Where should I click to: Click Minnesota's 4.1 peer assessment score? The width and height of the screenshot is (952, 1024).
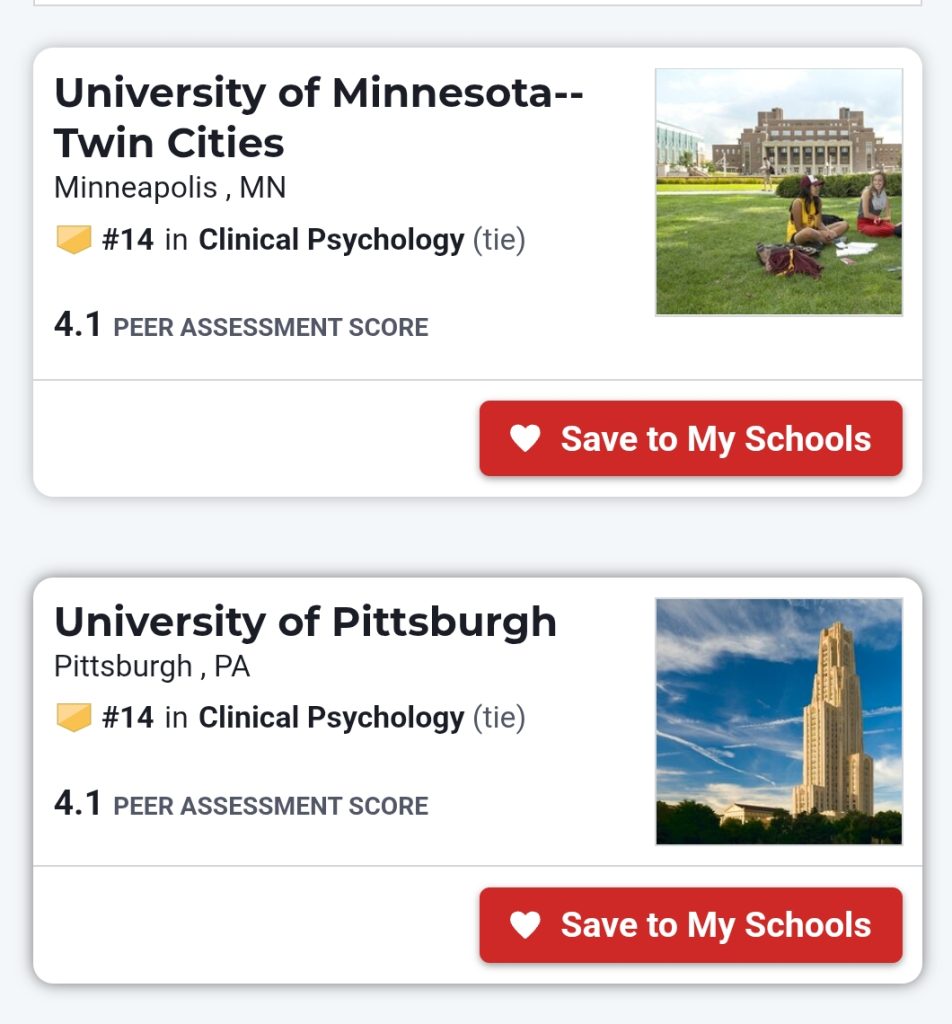(77, 326)
